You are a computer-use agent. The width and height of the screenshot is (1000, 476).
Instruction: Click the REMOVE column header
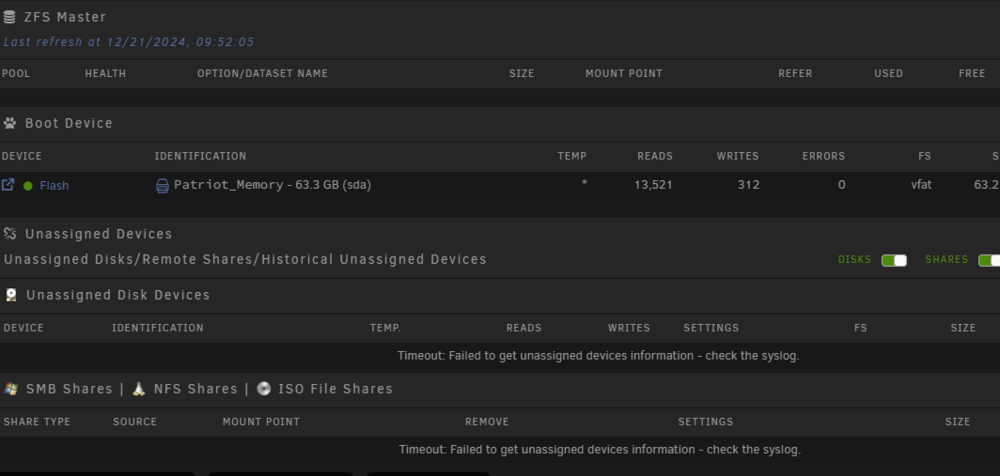pos(487,422)
